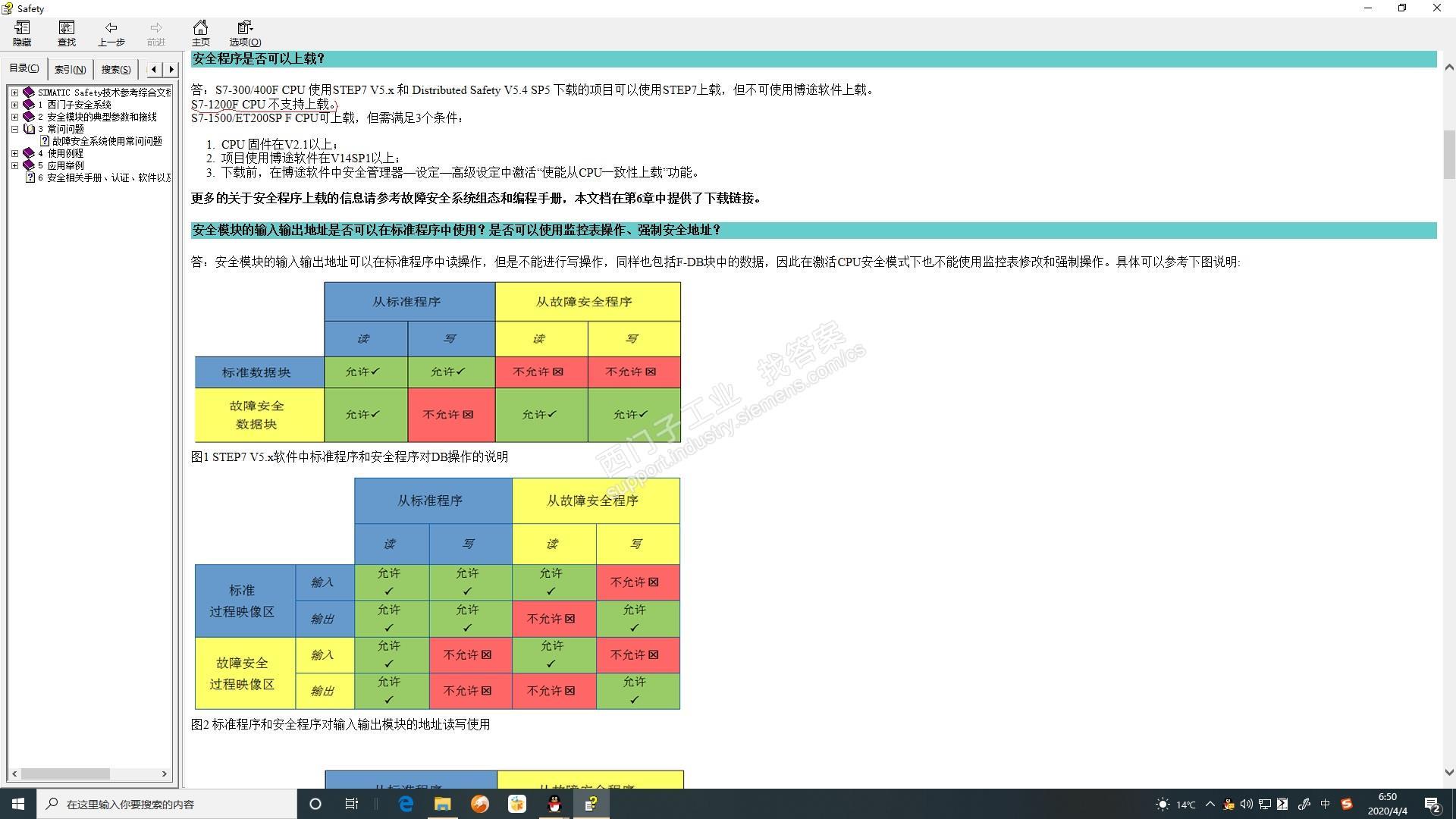
Task: Expand chapter 2 安全模块的典型参数和接线 node
Action: tap(14, 117)
